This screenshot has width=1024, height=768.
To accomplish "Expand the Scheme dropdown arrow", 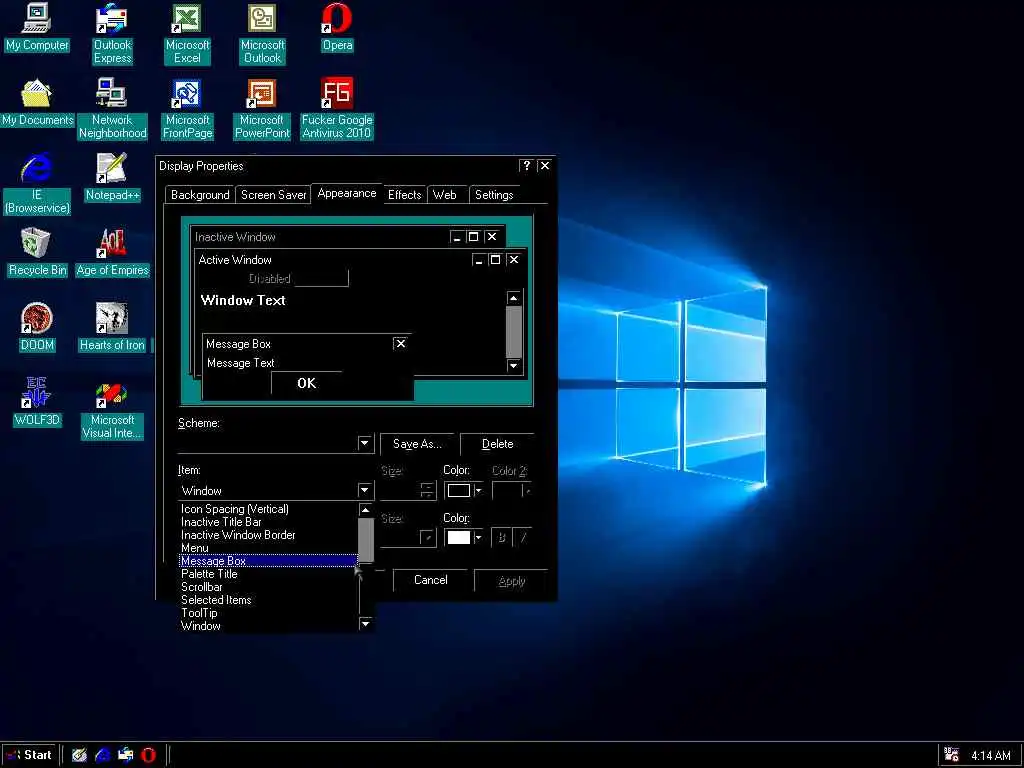I will tap(364, 443).
